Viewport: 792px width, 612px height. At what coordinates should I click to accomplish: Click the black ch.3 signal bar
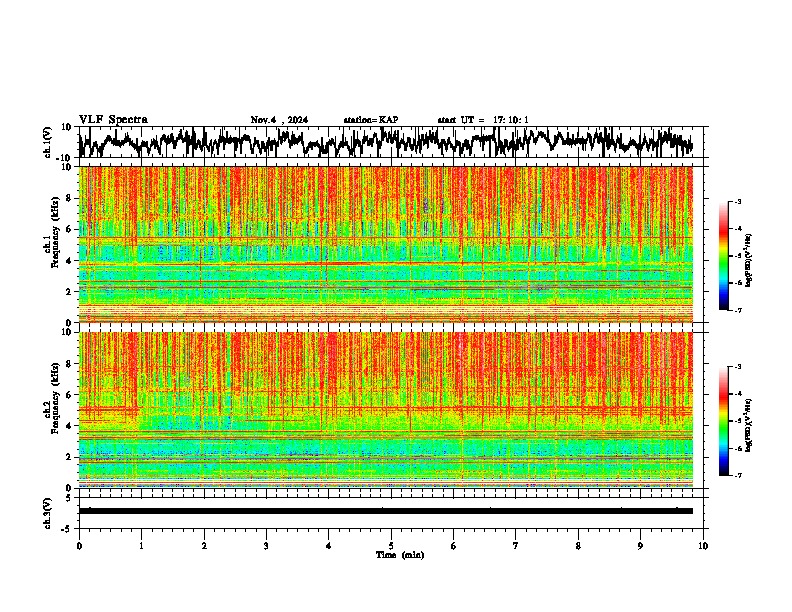pyautogui.click(x=386, y=511)
